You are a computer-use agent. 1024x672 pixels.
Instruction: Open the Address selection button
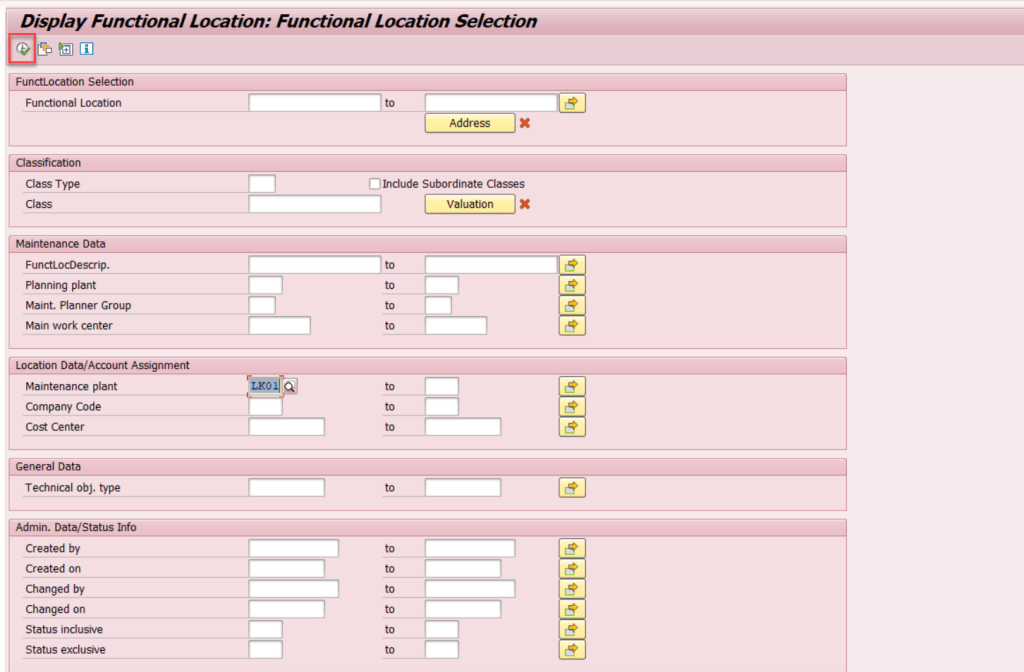click(470, 123)
